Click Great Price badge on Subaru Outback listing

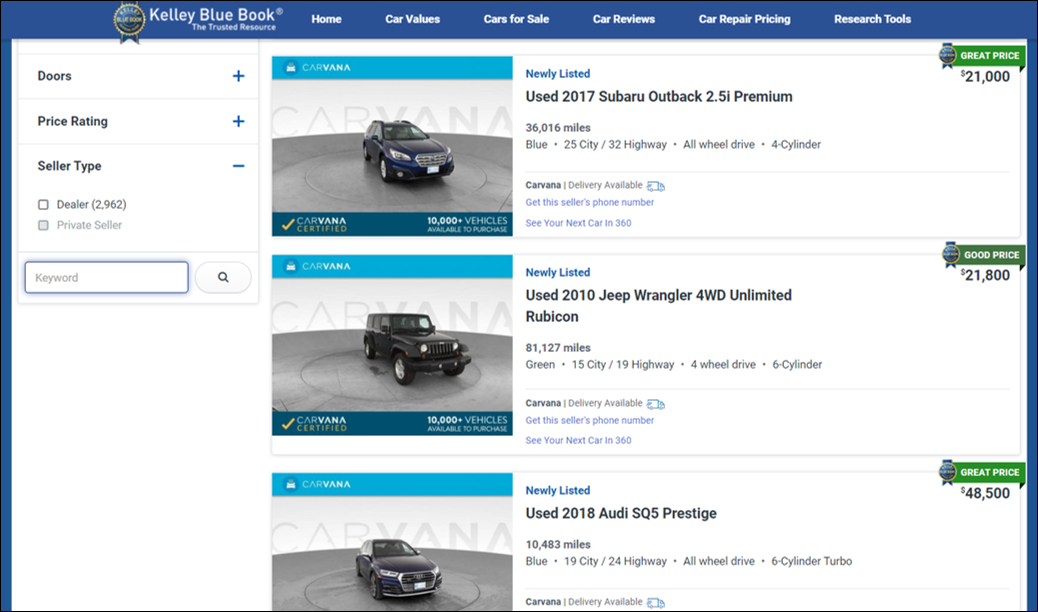coord(982,56)
